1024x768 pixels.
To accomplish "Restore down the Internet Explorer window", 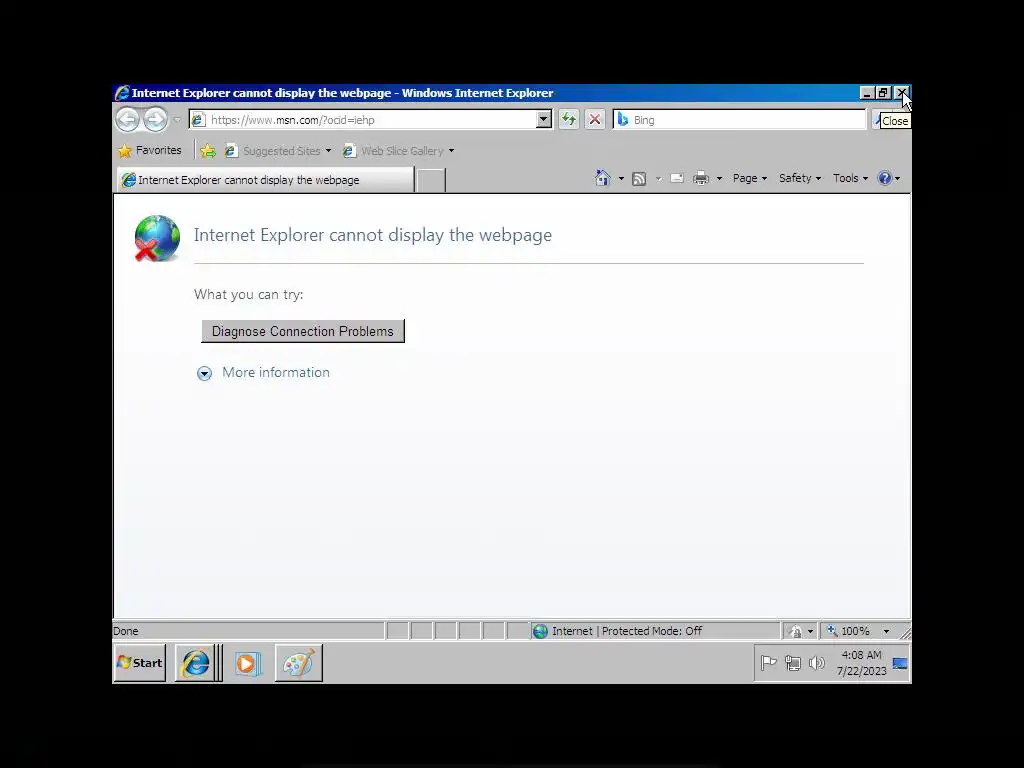I will (x=883, y=93).
